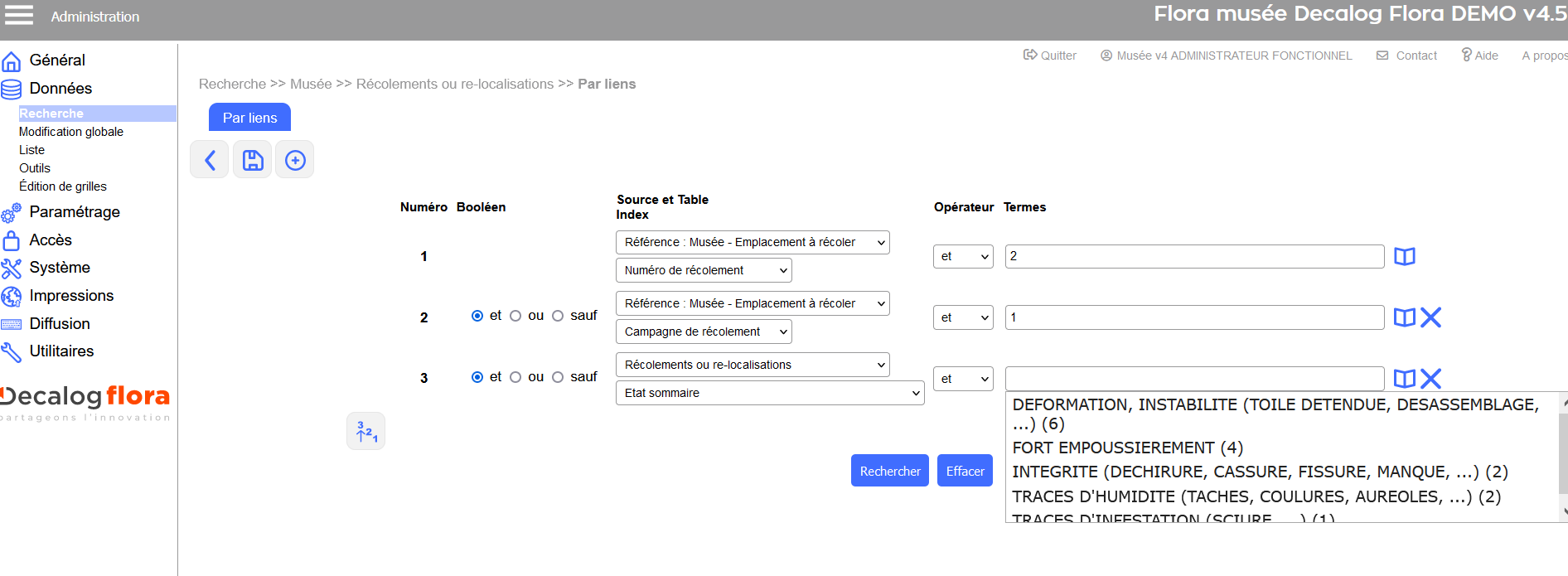
Task: Choose 'FORT EMPOUSSIEREMENT (4)' from the suggestion list
Action: point(1127,448)
